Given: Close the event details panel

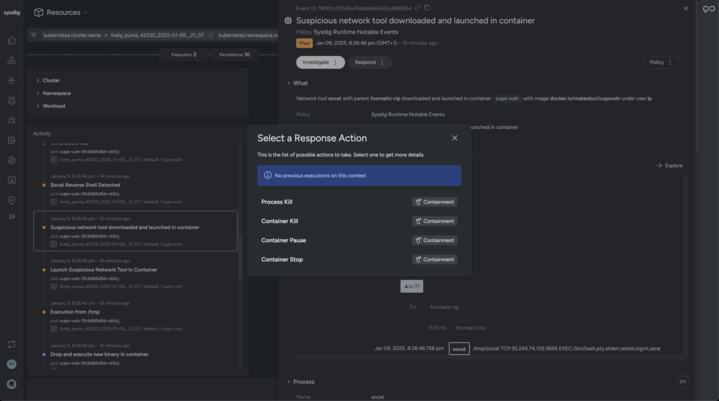Looking at the screenshot, I should click(686, 8).
